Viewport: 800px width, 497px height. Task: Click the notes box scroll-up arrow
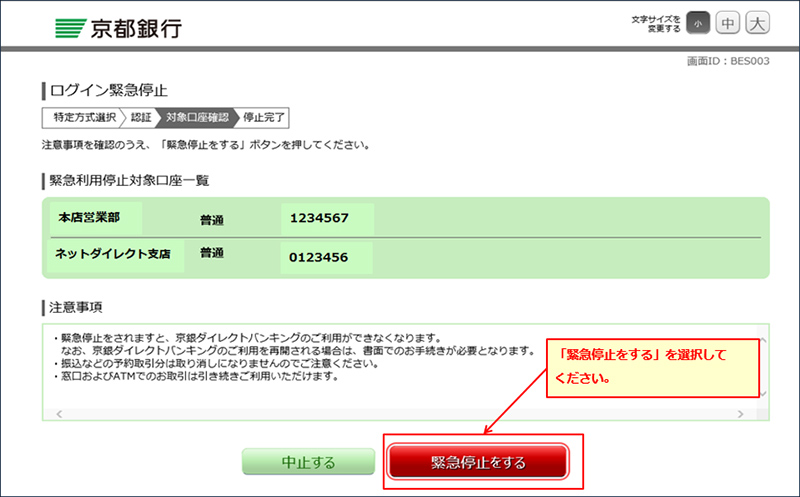pyautogui.click(x=763, y=340)
